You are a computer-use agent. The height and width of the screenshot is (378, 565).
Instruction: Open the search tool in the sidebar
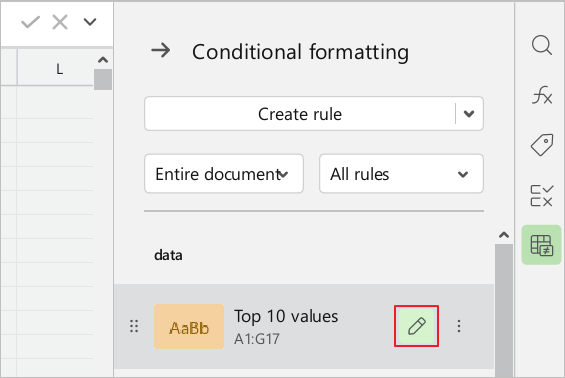click(542, 45)
